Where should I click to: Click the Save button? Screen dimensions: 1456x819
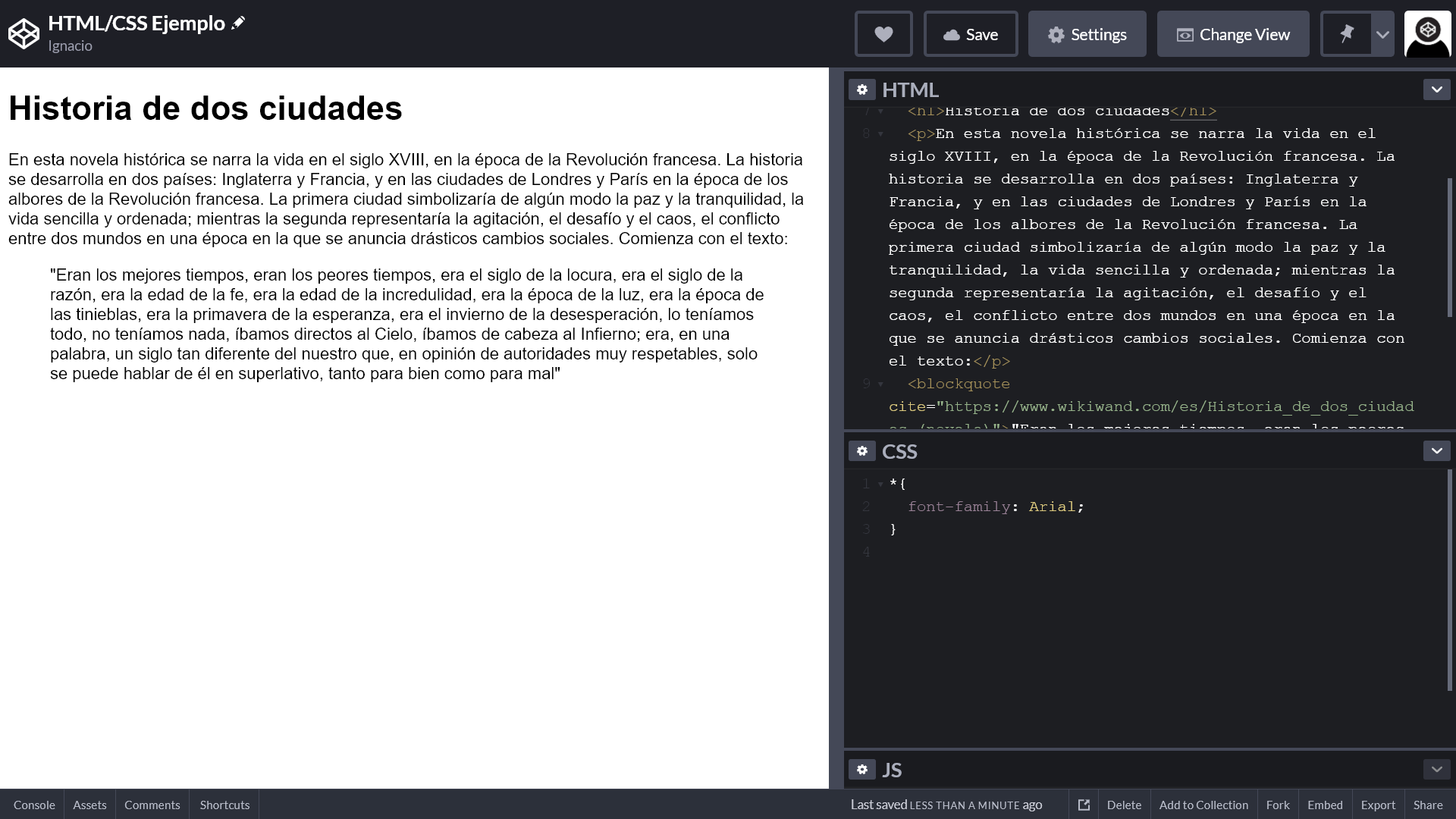(x=971, y=34)
